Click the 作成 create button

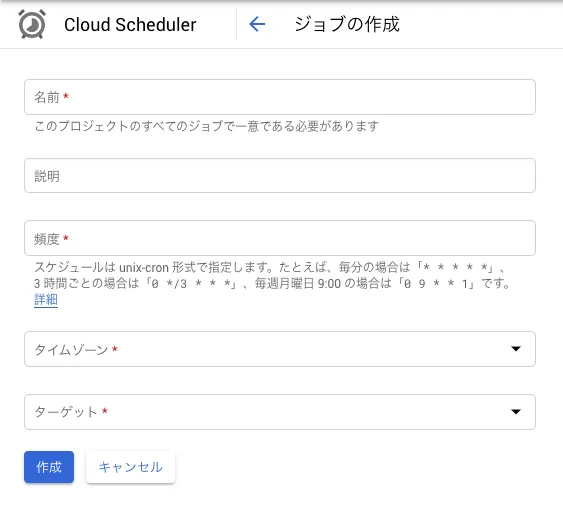49,467
